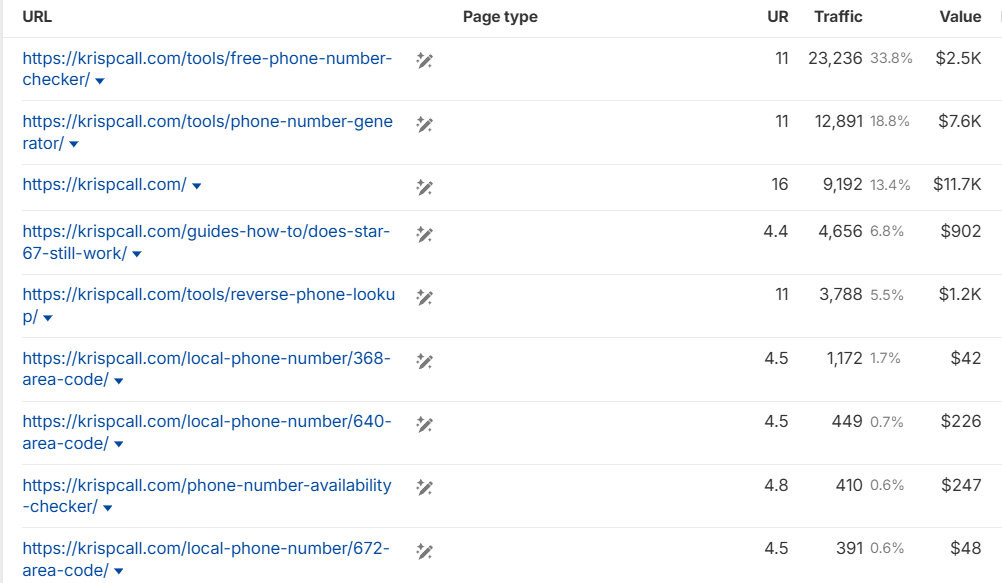
Task: Open dropdown caret next to krispcall.com homepage URL
Action: pos(197,186)
